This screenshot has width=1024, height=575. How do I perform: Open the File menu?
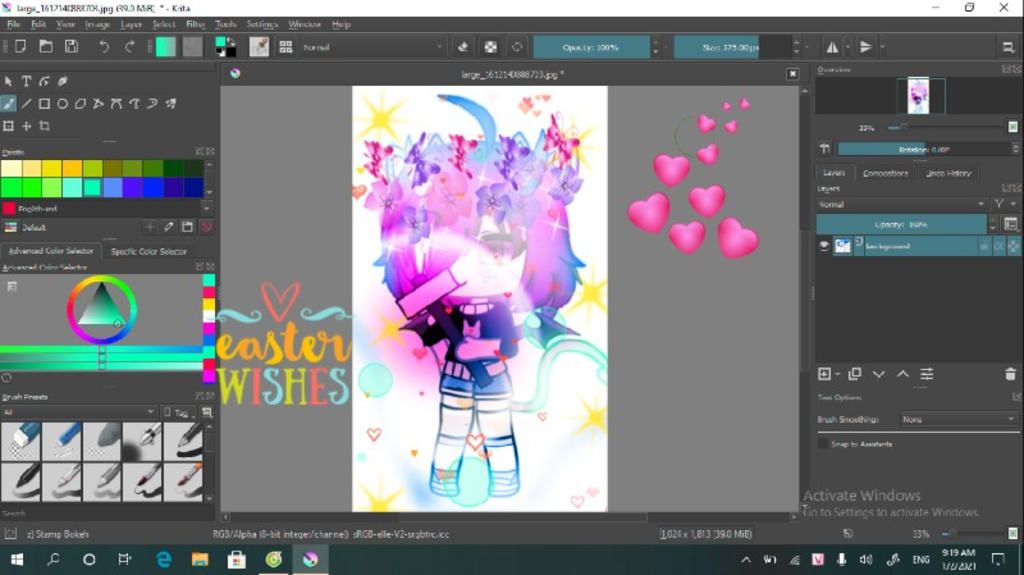(x=14, y=24)
